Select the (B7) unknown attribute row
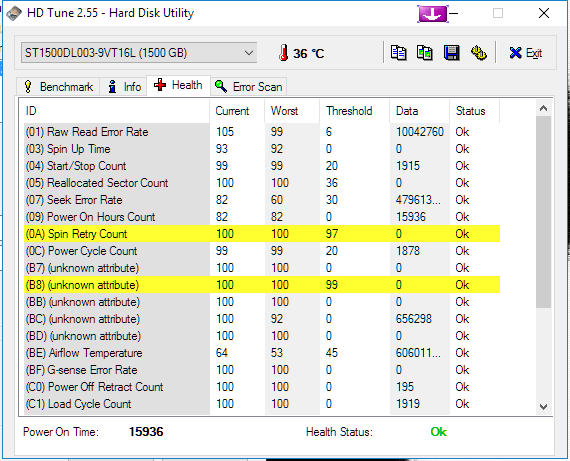This screenshot has width=570, height=461. (x=262, y=268)
